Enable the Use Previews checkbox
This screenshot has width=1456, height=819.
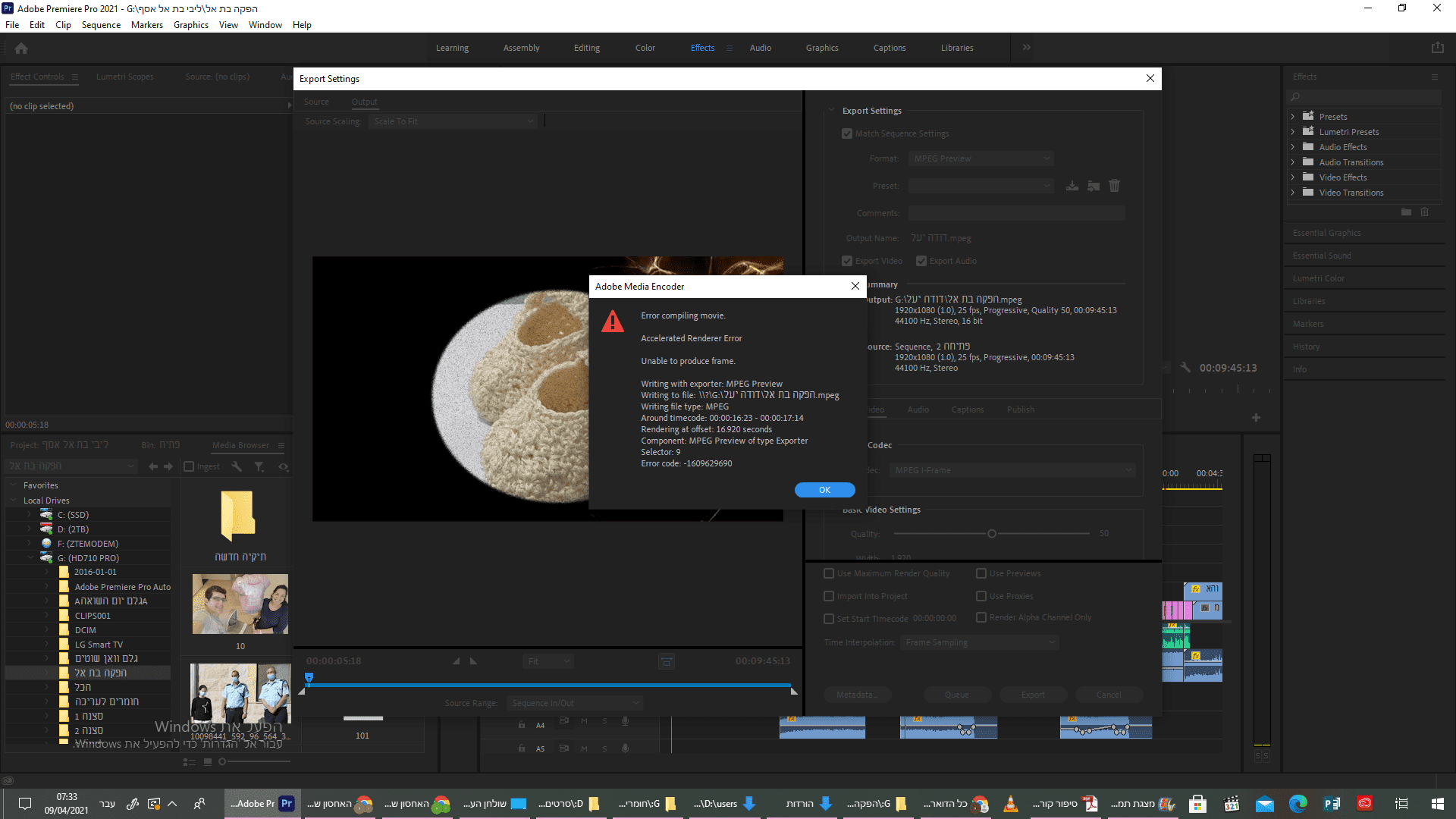(981, 573)
